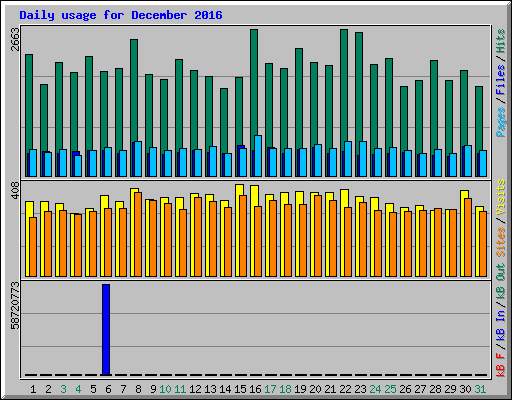
Task: Click the x-axis label for day 9
Action: tap(153, 389)
